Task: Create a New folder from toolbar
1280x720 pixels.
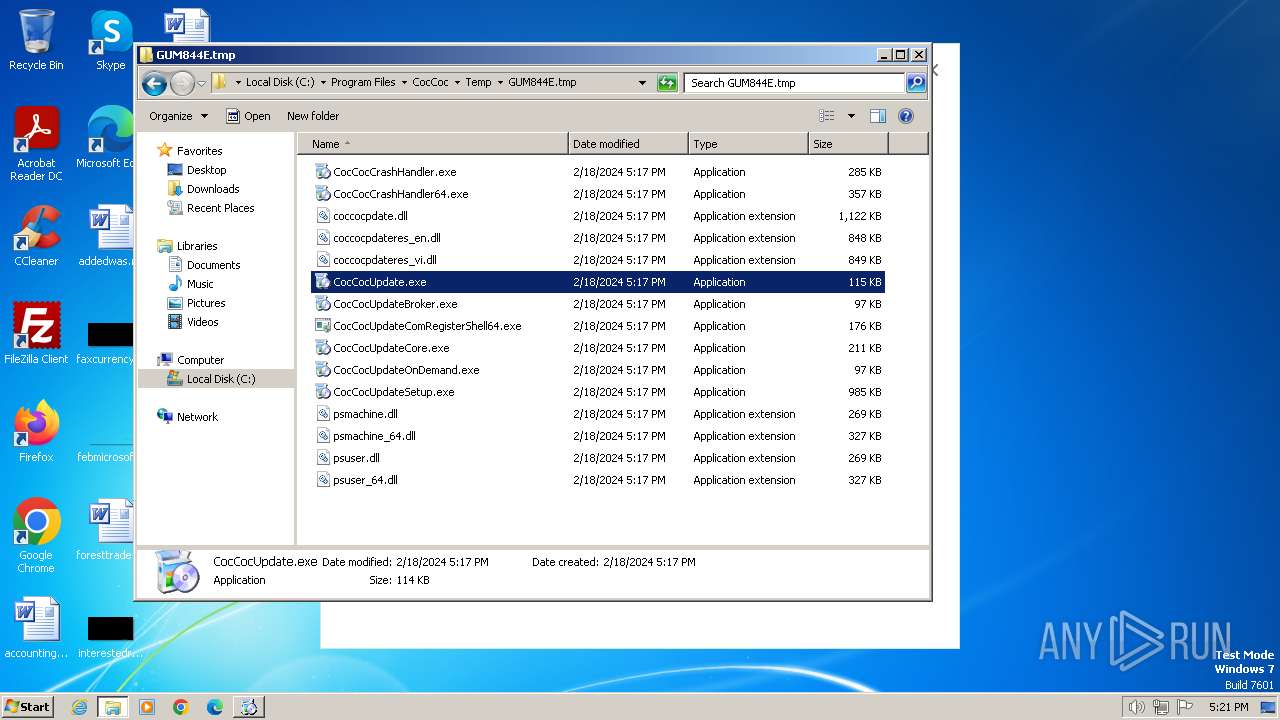Action: point(313,116)
